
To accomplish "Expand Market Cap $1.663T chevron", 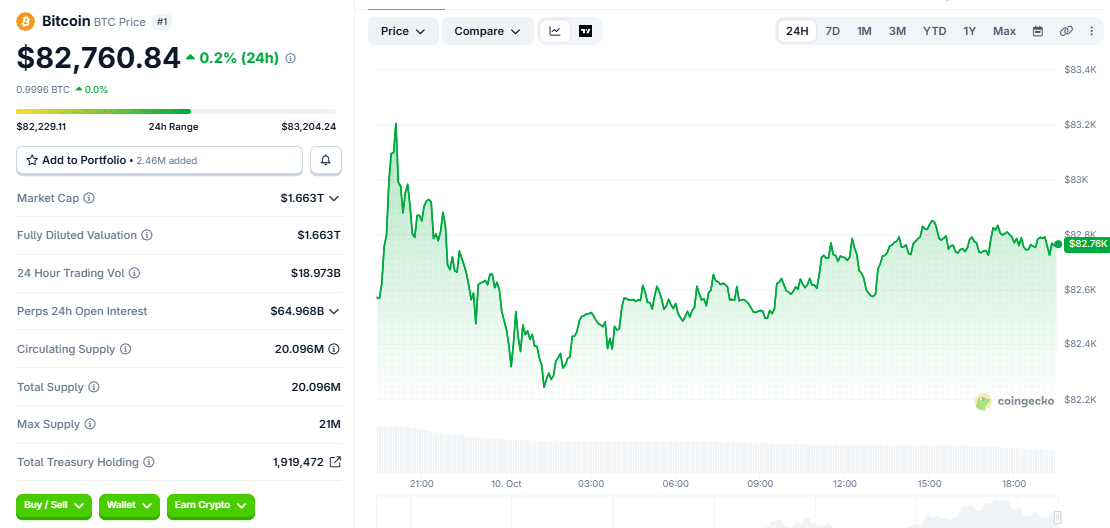I will (x=334, y=198).
